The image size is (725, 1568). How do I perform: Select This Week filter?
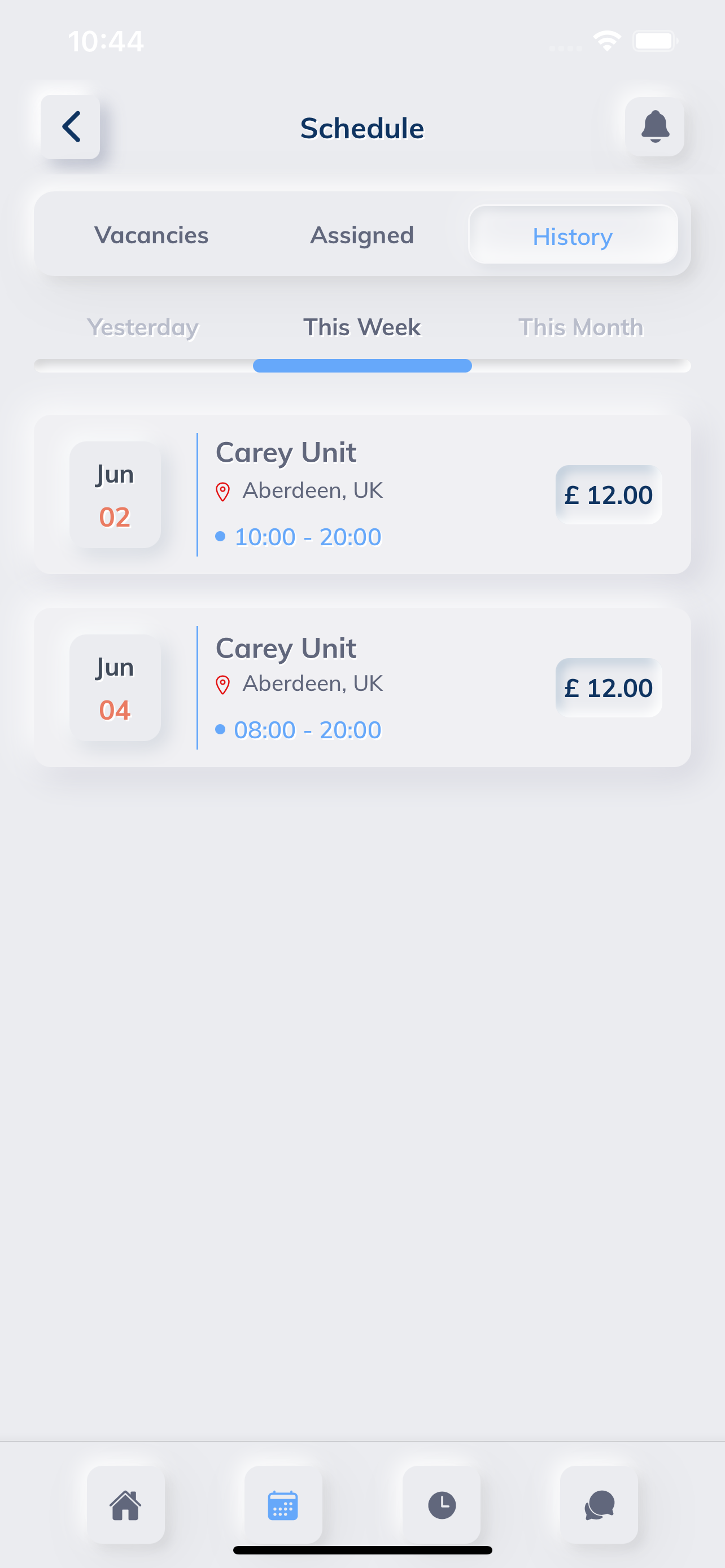(362, 327)
